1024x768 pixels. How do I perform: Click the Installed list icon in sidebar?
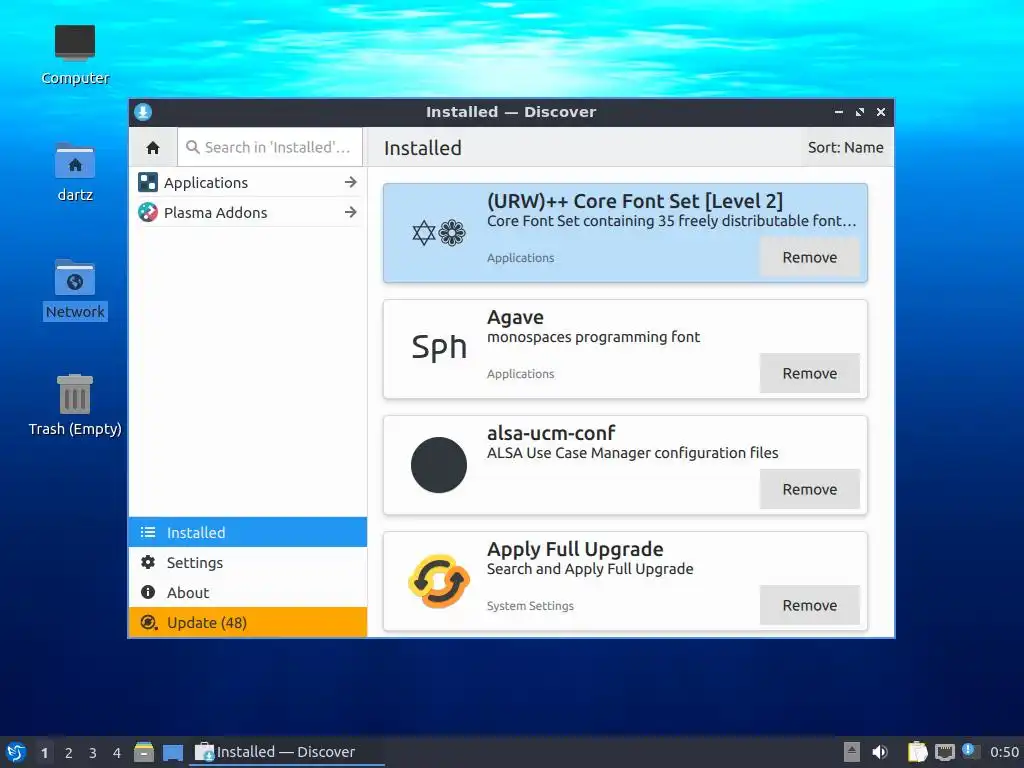(x=148, y=532)
